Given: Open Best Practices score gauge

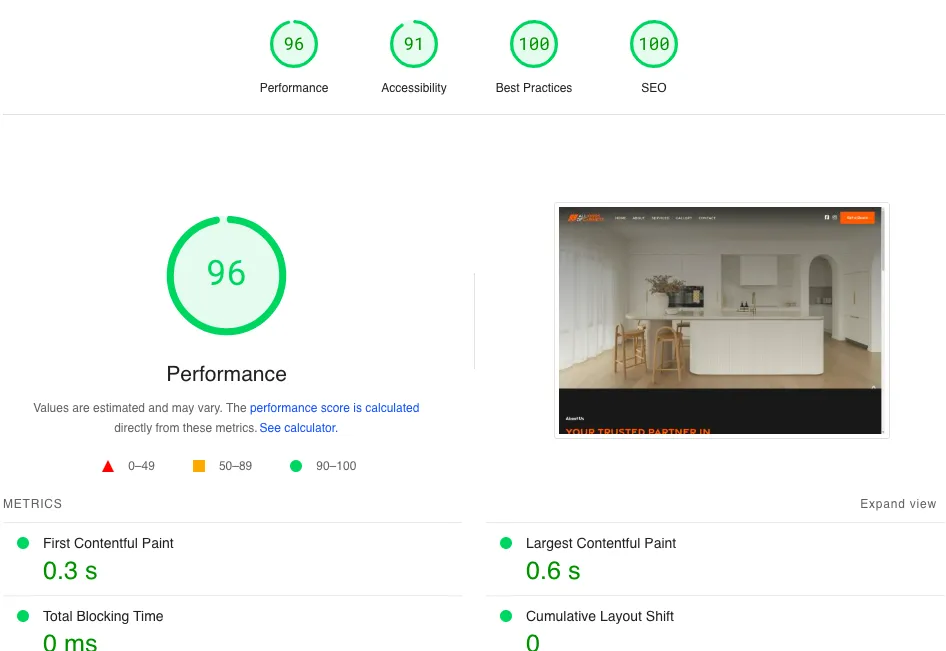Looking at the screenshot, I should pos(534,45).
